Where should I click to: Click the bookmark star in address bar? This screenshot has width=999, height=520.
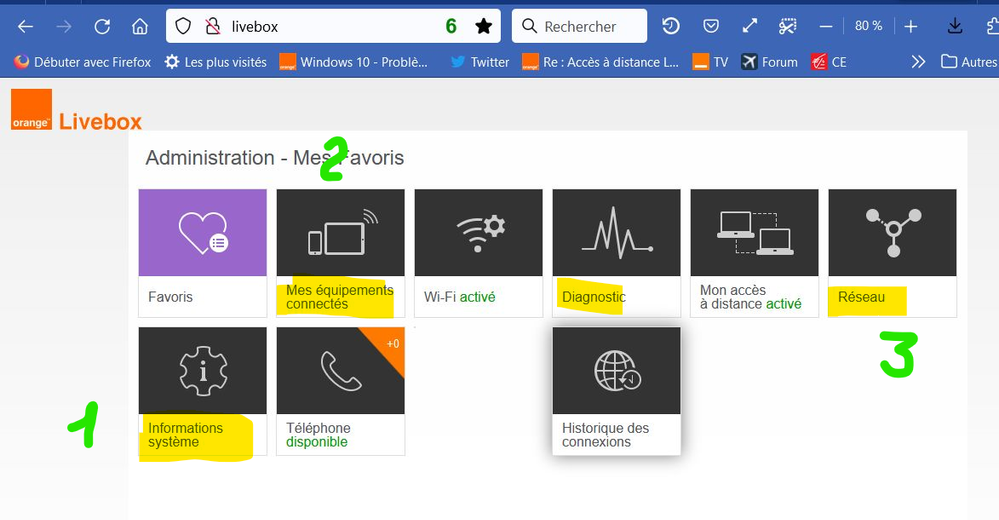pos(483,26)
